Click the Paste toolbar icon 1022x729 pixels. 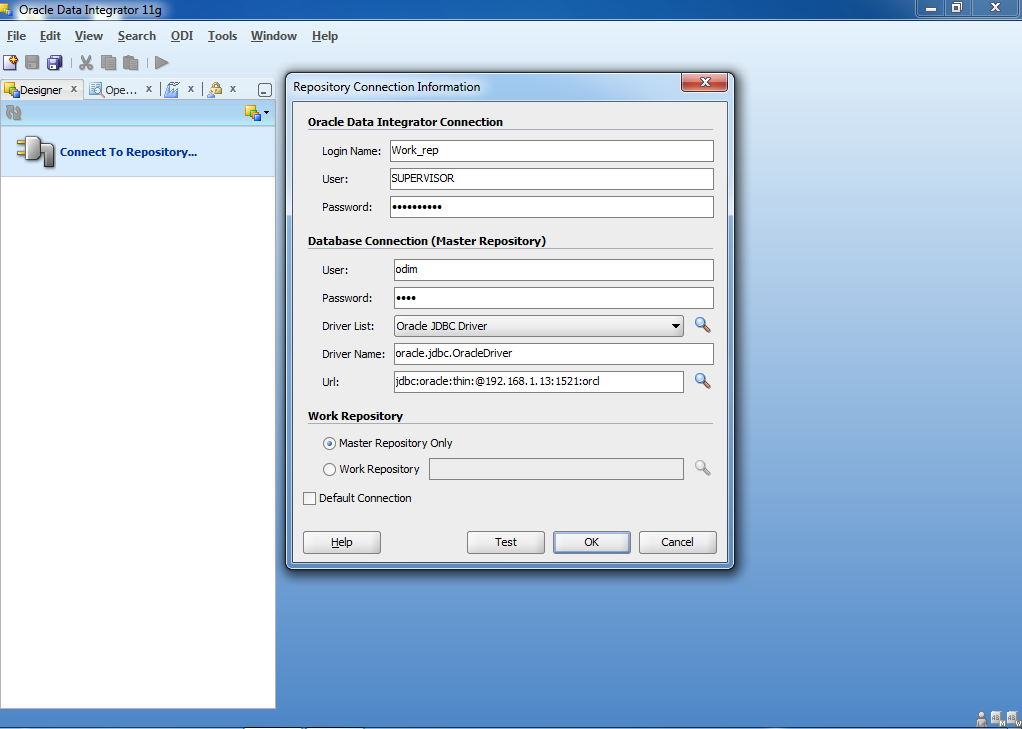coord(130,62)
